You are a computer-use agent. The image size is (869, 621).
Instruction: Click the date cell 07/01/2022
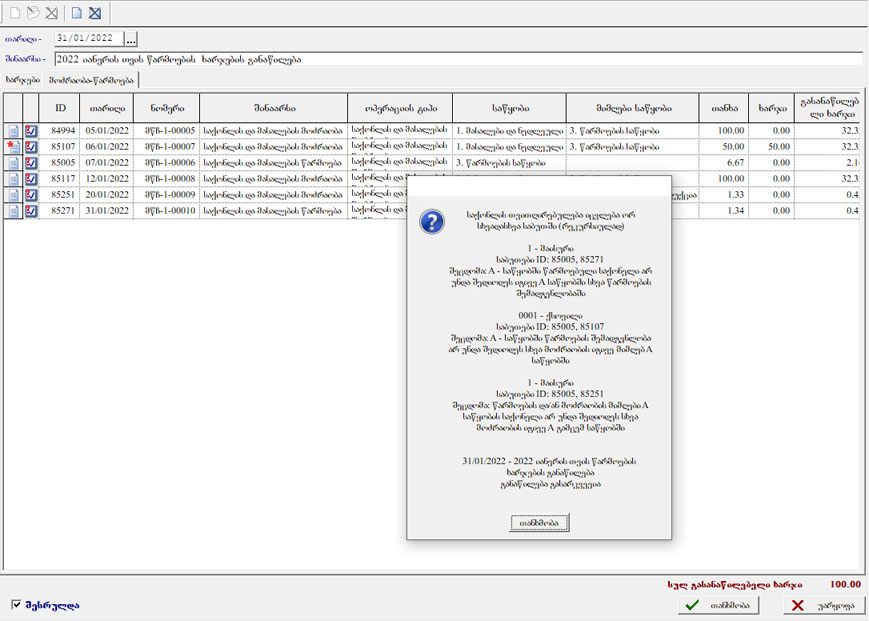point(106,163)
